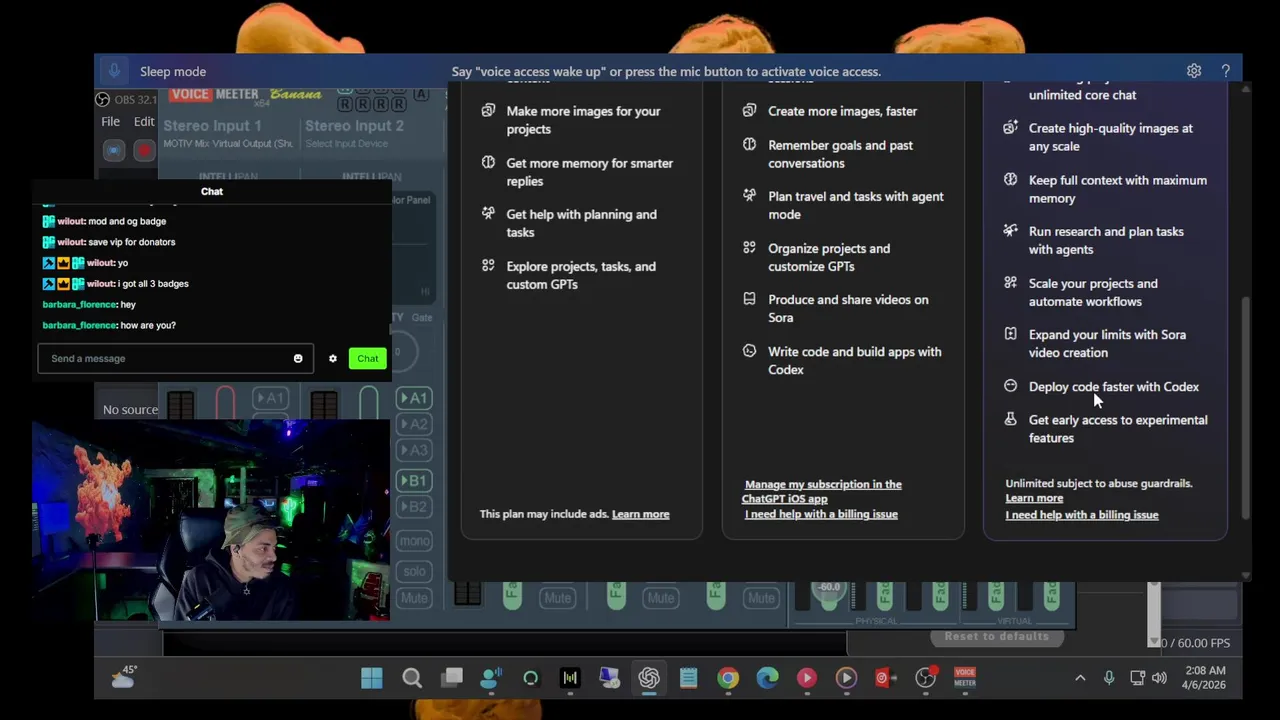Click icon beside 'Get early access to experimental features'

(x=1010, y=420)
